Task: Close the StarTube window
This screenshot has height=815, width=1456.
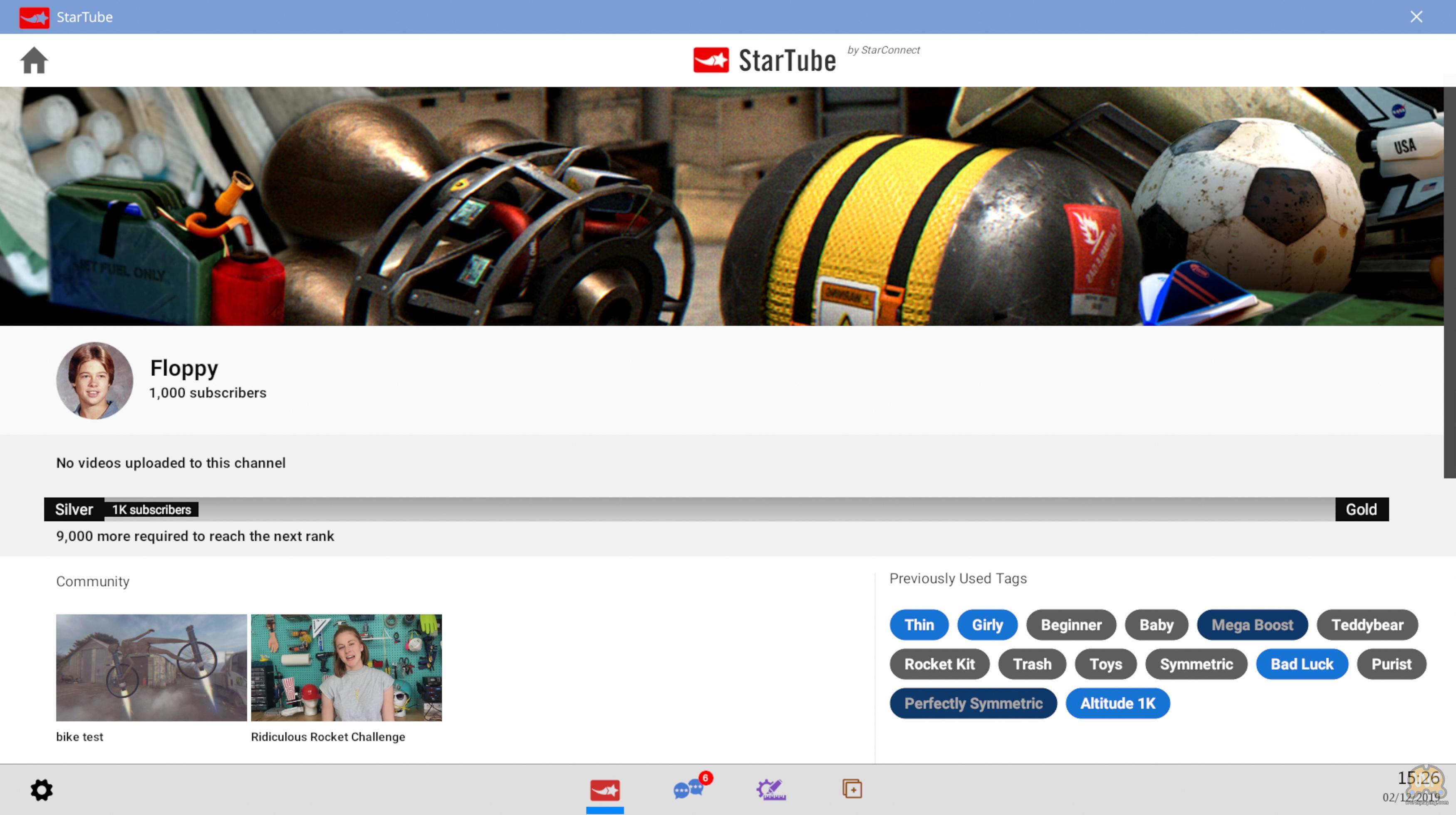Action: point(1416,17)
